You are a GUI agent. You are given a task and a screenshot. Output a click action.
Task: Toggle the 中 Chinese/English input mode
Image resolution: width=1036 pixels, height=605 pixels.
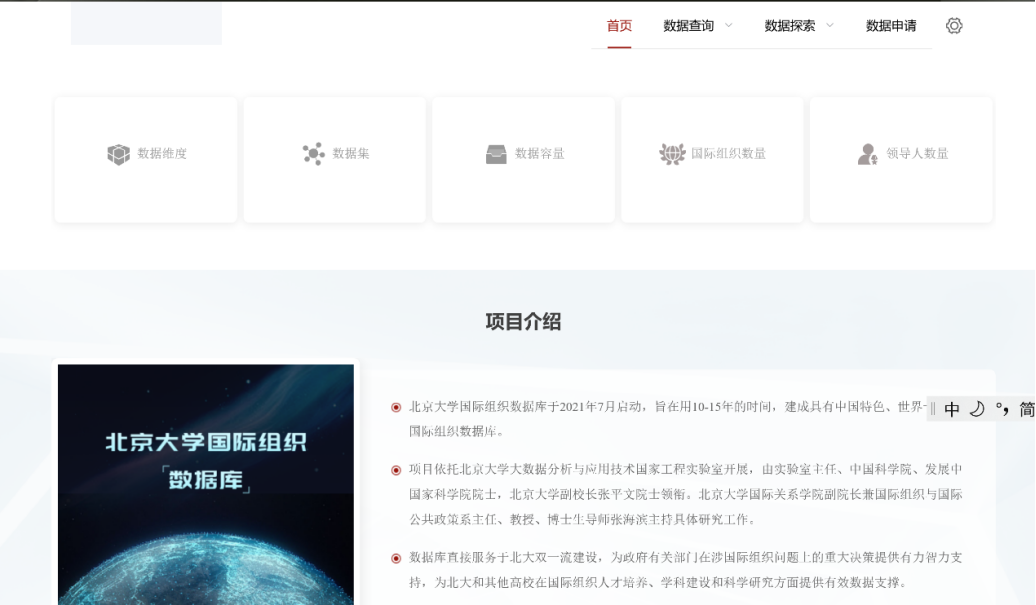point(952,409)
